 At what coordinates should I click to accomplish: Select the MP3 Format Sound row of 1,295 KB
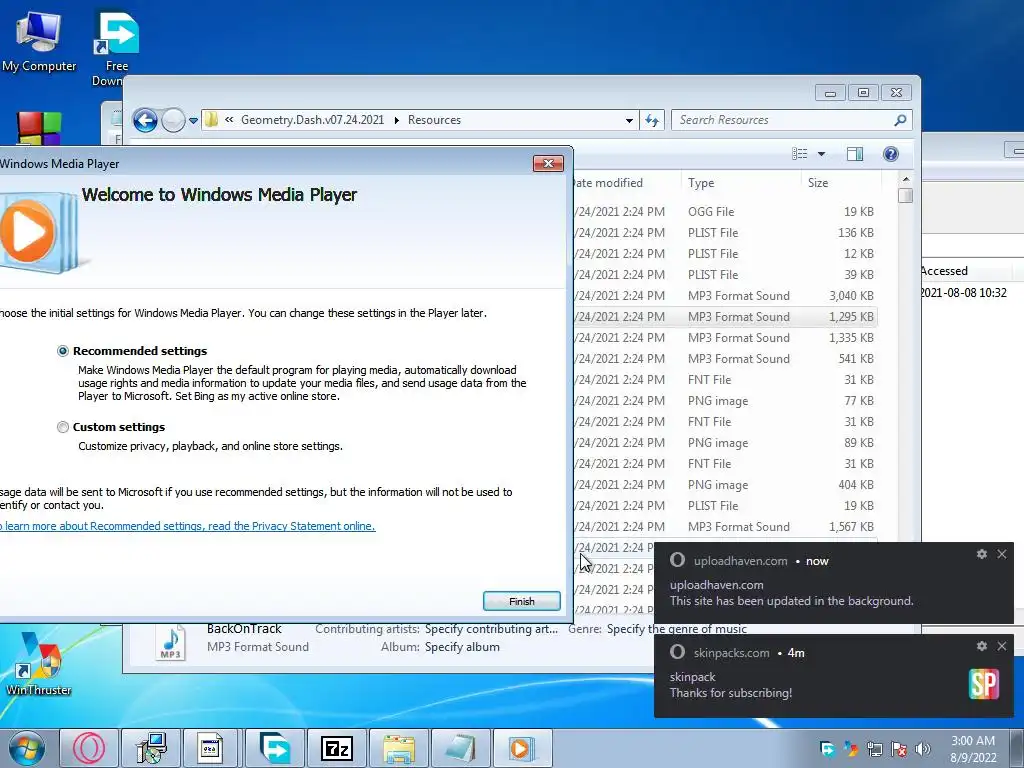point(725,317)
